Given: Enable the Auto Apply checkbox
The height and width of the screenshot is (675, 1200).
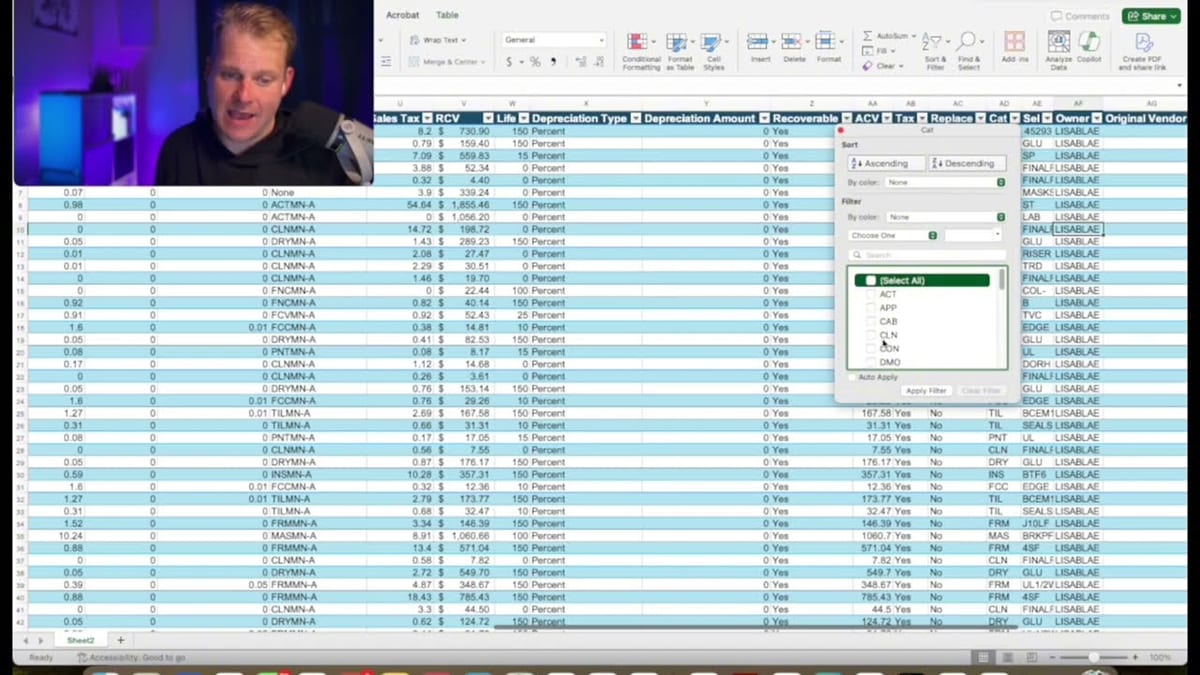Looking at the screenshot, I should [852, 377].
